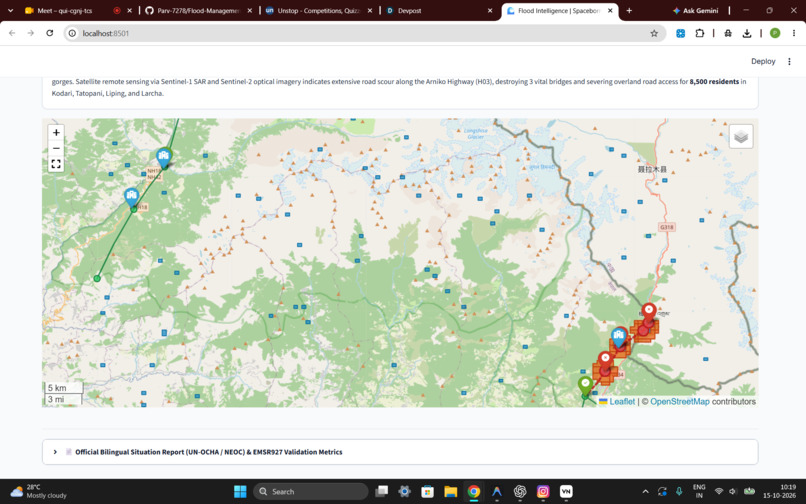Click the topmost blue building marker near NH1
806x504 pixels.
tap(164, 158)
